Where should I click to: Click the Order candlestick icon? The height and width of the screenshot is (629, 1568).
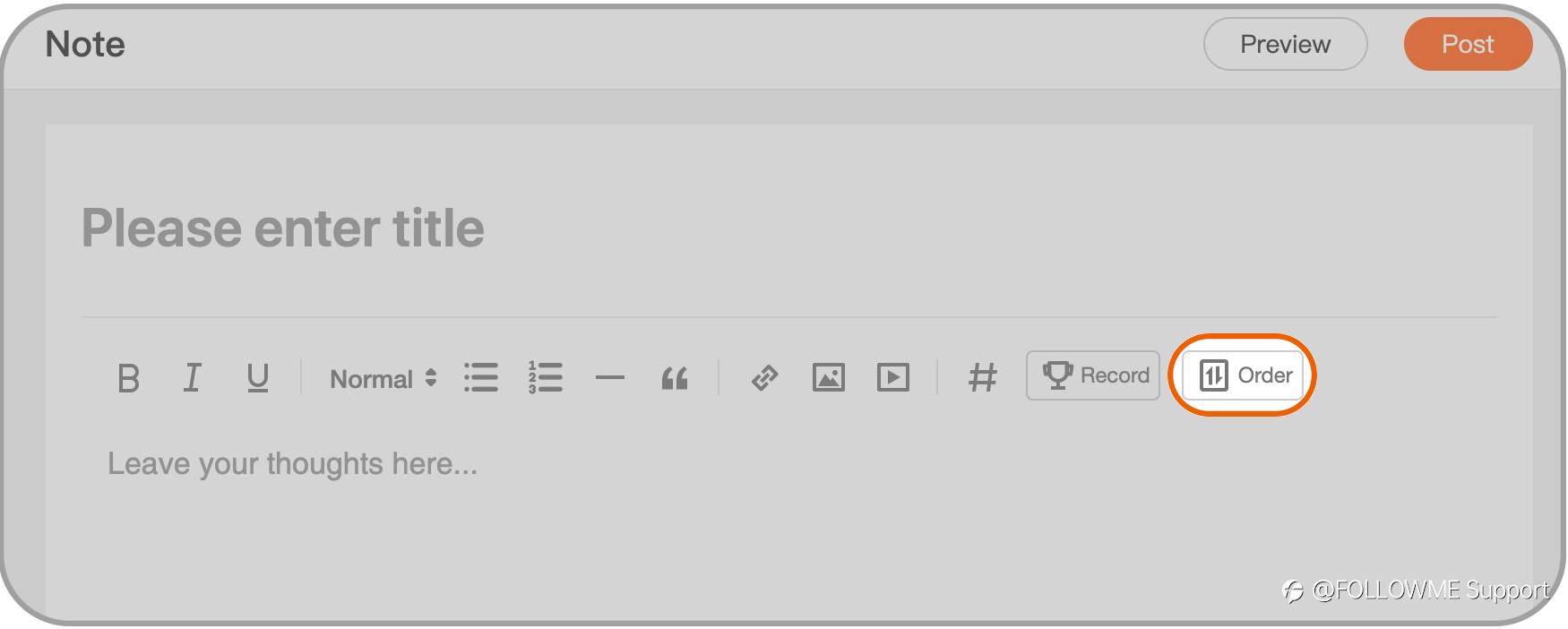click(x=1213, y=375)
